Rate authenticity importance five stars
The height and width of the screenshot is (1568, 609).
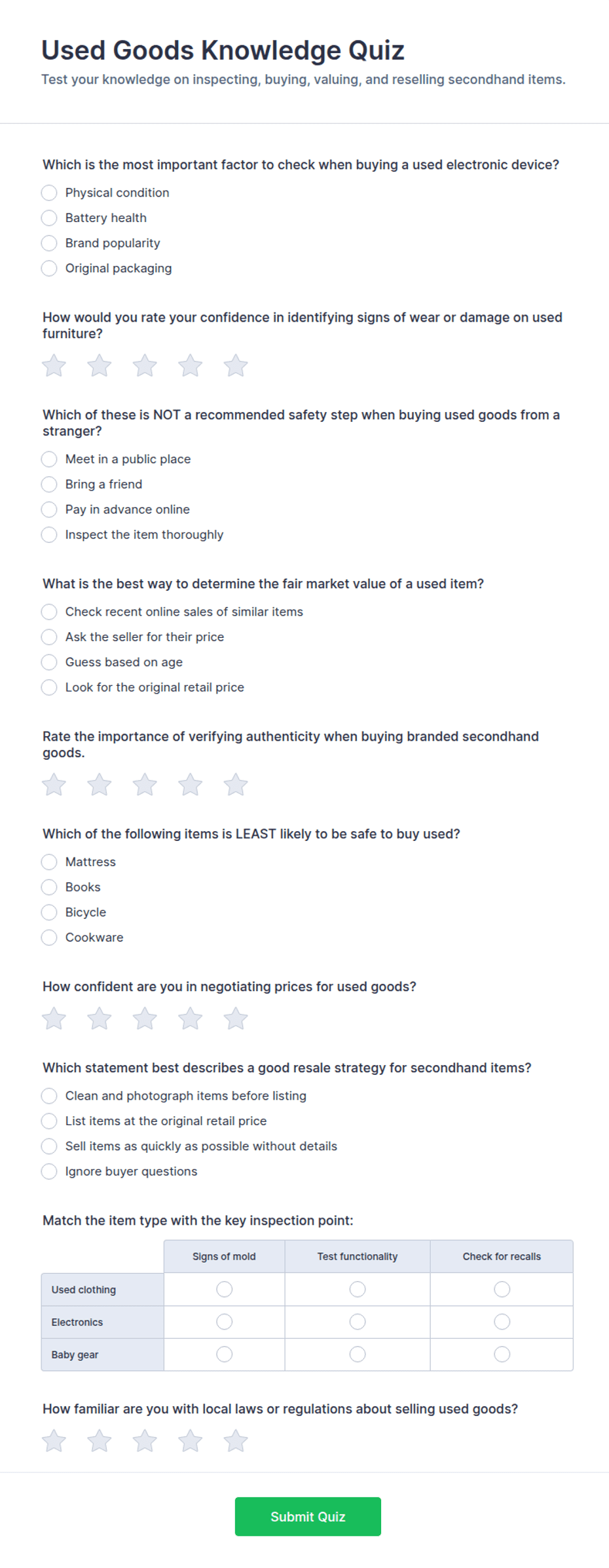(236, 785)
